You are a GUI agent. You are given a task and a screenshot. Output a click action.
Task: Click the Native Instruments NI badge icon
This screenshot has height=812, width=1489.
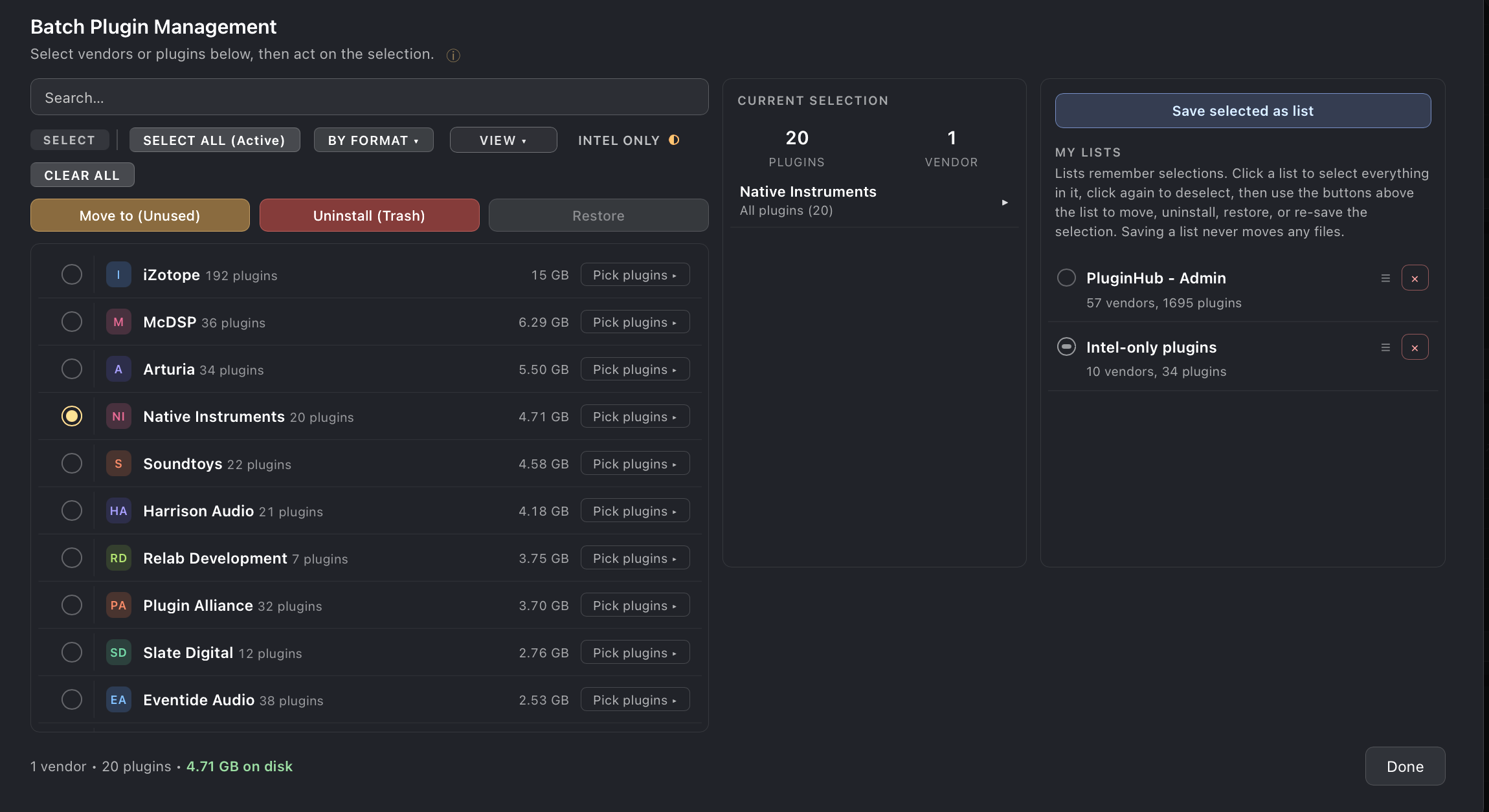pyautogui.click(x=118, y=416)
